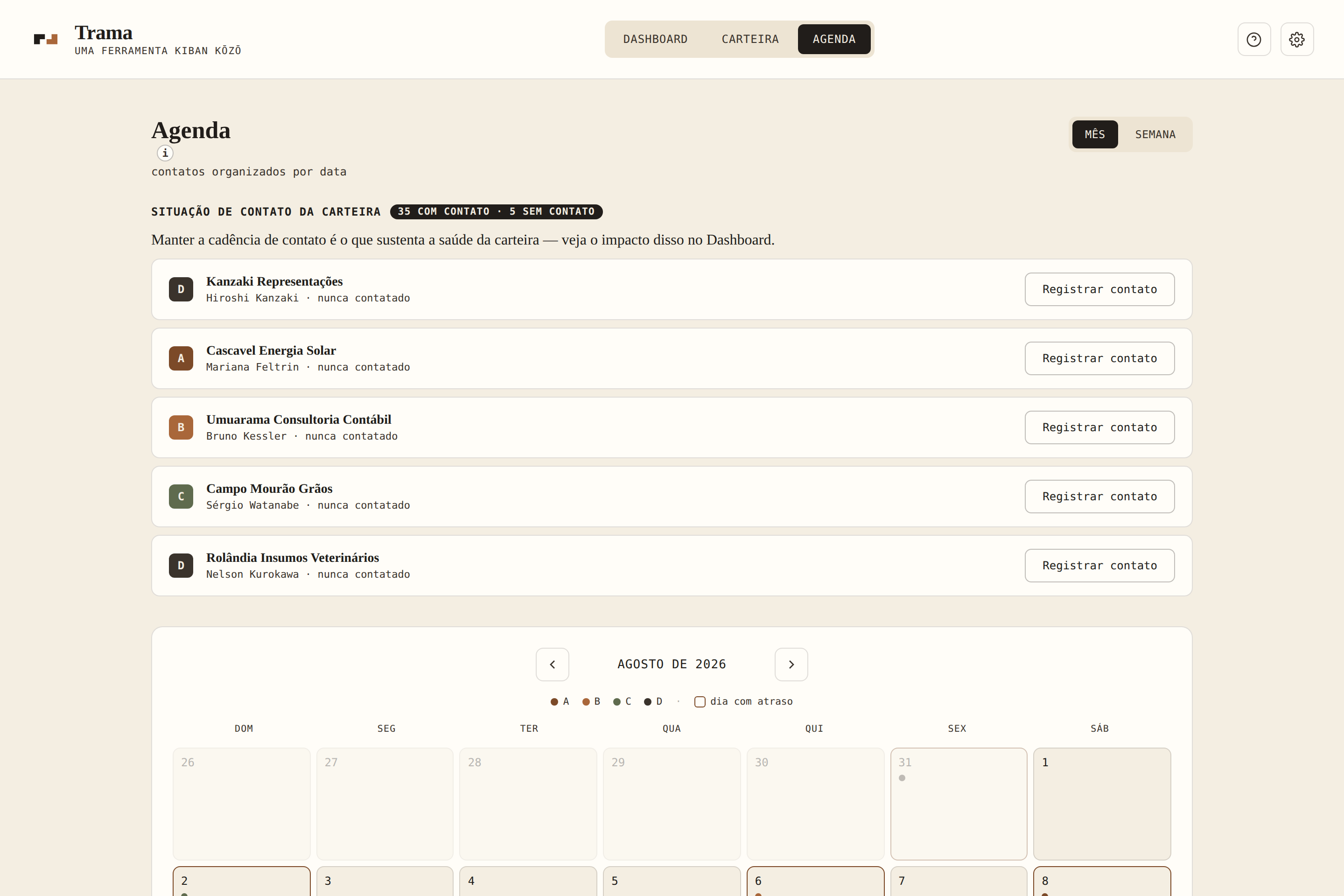The width and height of the screenshot is (1344, 896).
Task: Register contact for Rolândia Insumos Veterinários
Action: pyautogui.click(x=1099, y=566)
